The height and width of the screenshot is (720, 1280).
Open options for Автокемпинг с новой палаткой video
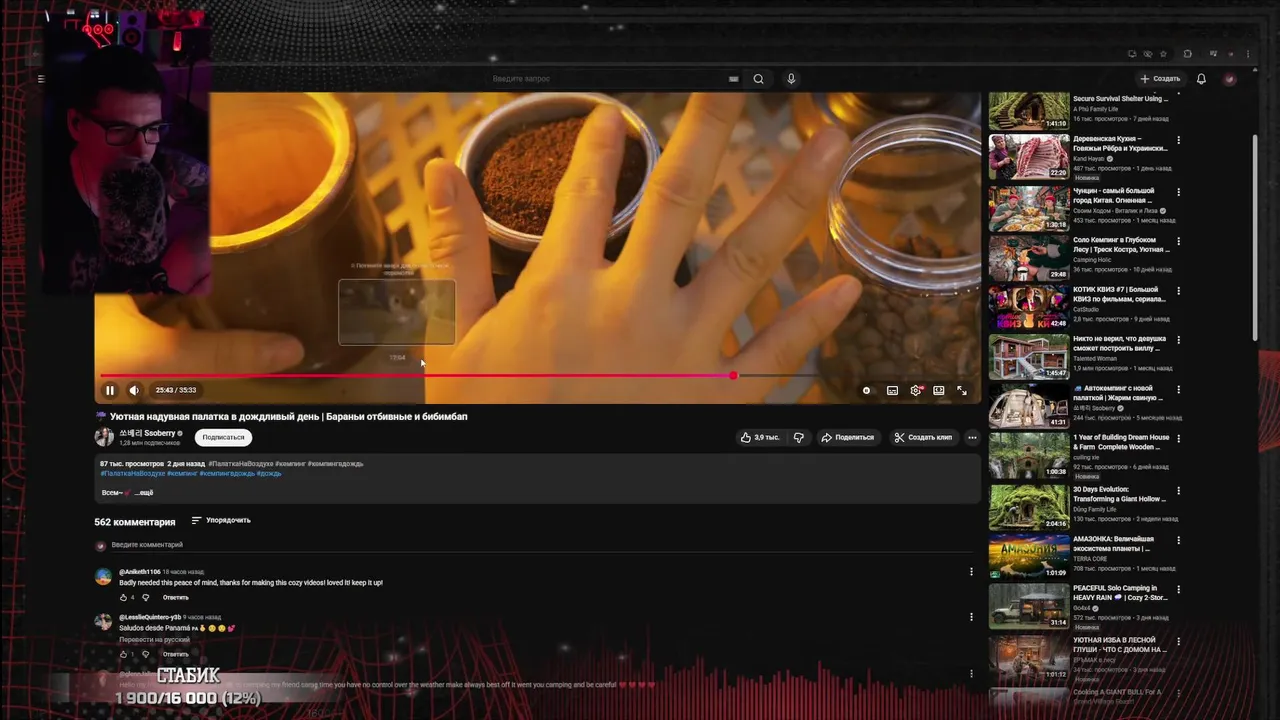[1178, 391]
